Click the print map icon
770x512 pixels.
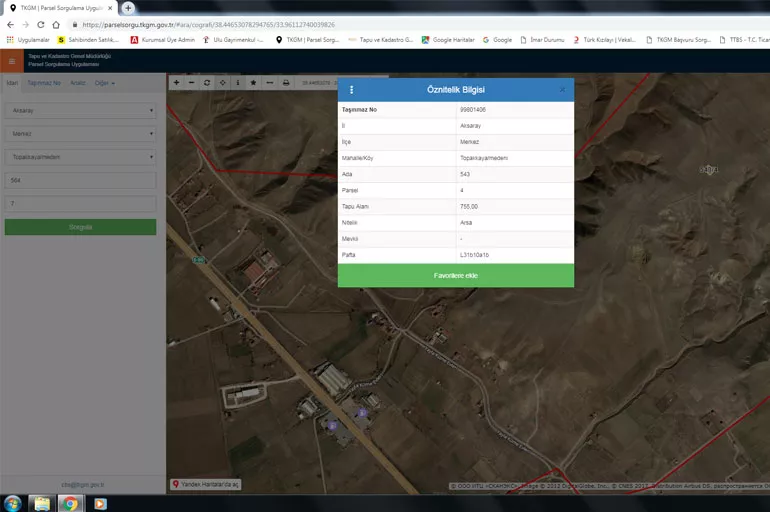coord(286,83)
